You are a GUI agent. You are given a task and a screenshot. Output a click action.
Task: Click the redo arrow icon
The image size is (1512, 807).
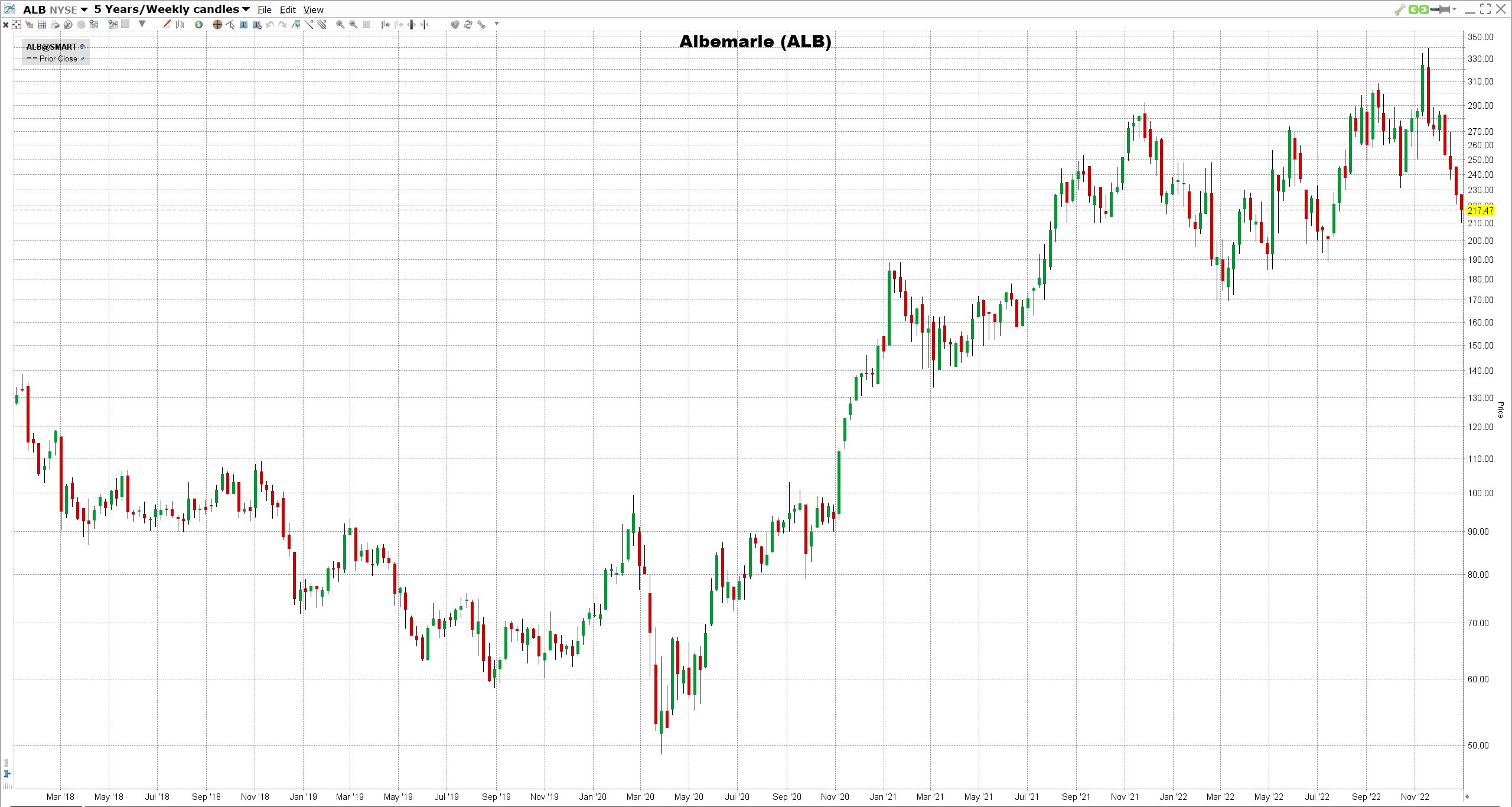[283, 24]
